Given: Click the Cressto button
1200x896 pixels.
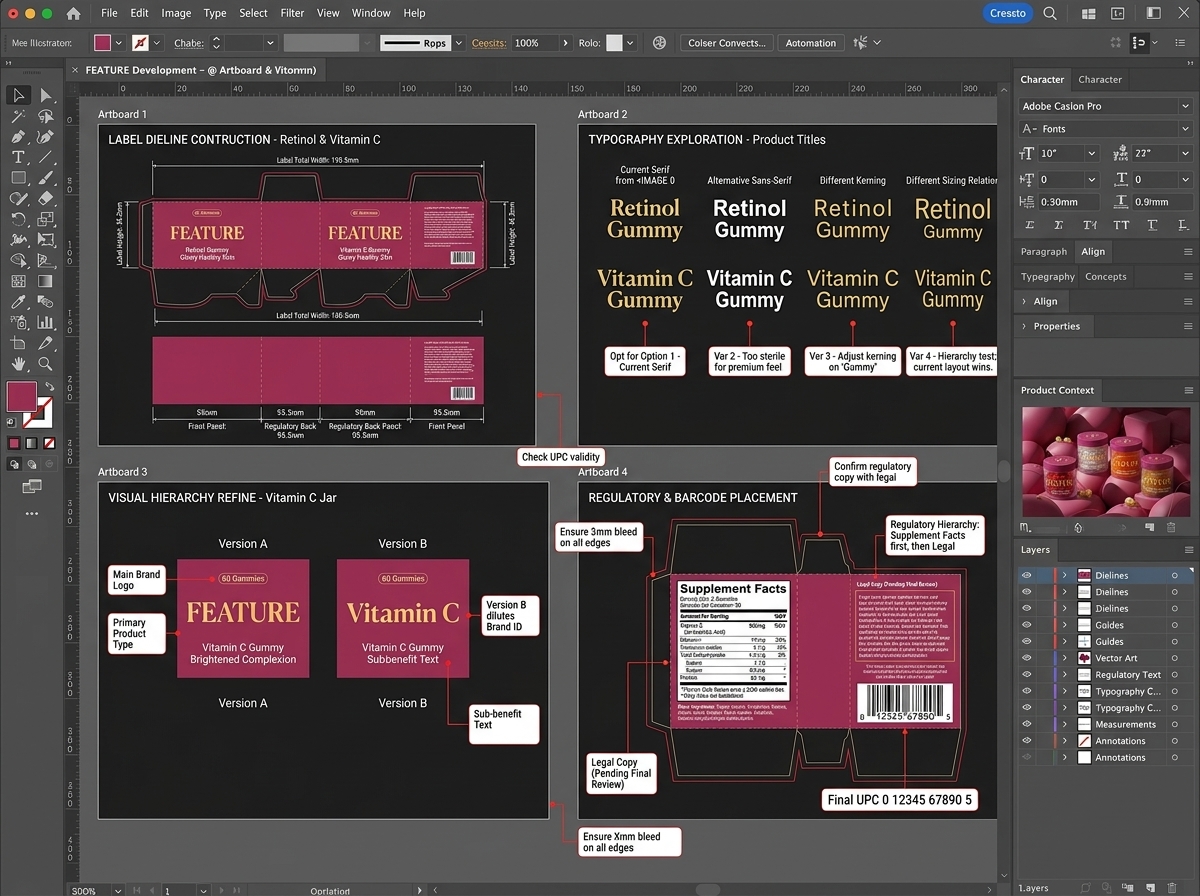Looking at the screenshot, I should pyautogui.click(x=1007, y=13).
